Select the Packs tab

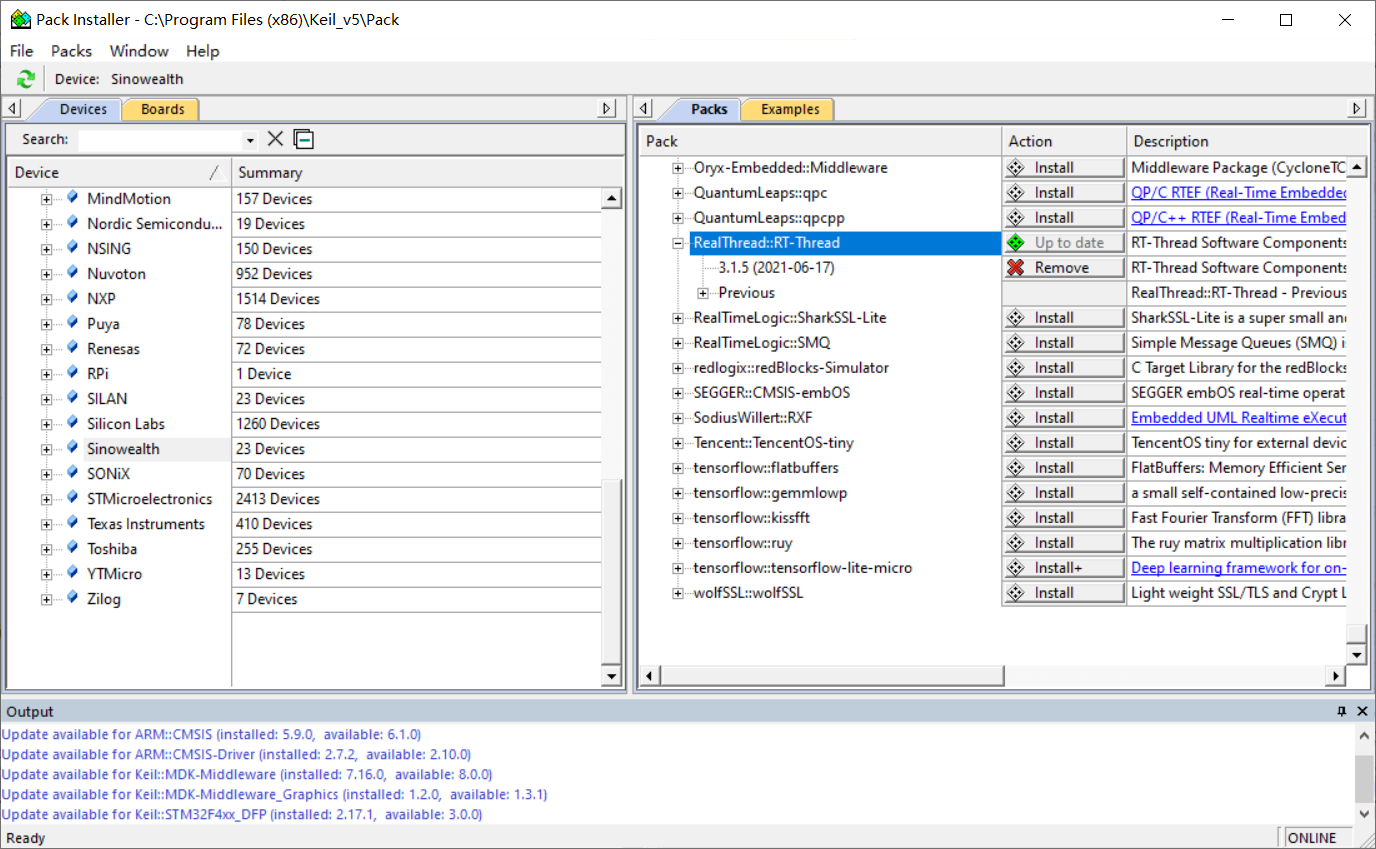pos(709,109)
